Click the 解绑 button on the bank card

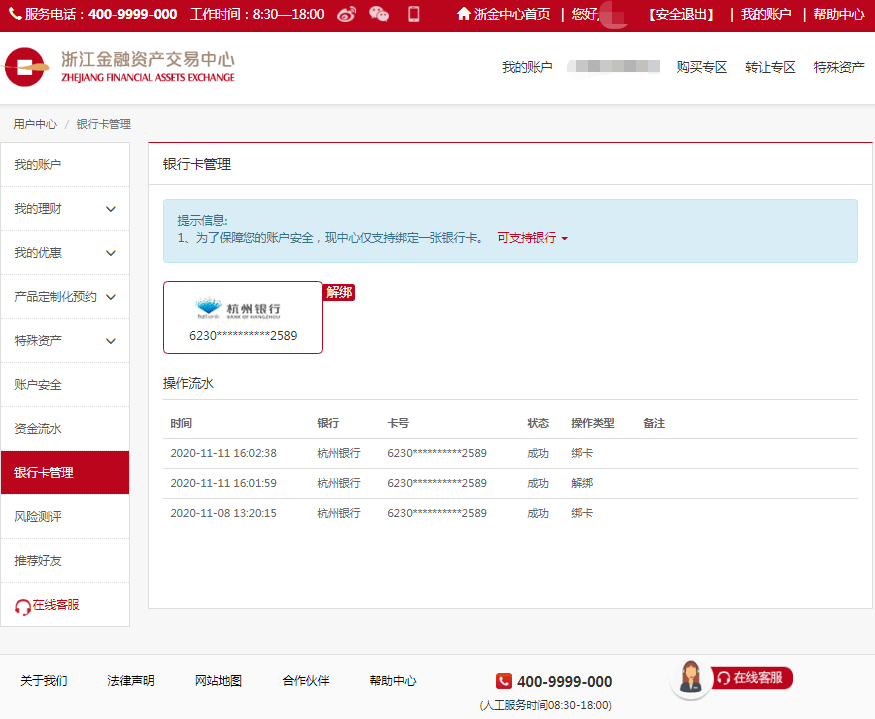[x=339, y=293]
